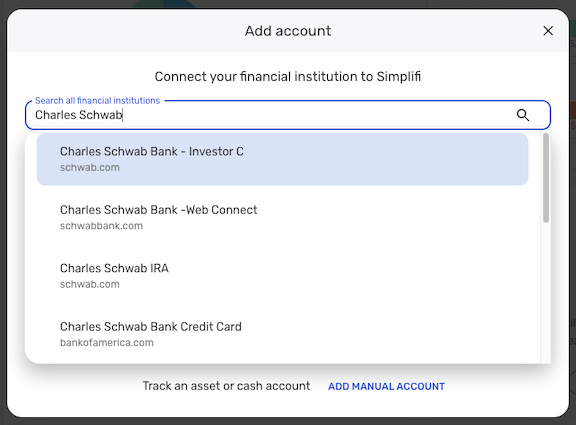
Task: Choose Charles Schwab Bank -Web Connect result
Action: point(282,217)
